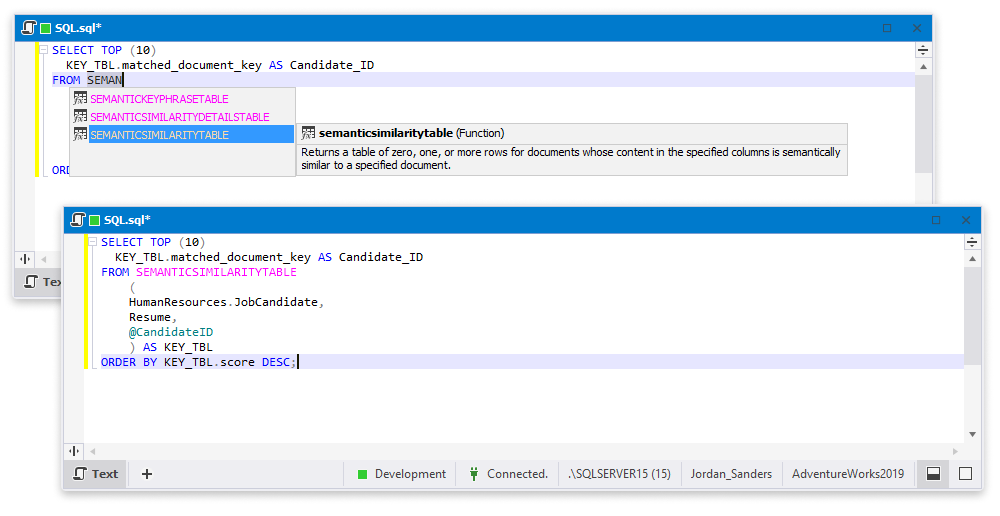Viewport: 1000px width, 516px height.
Task: Click the @CandidateID variable in the front editor
Action: (x=171, y=332)
